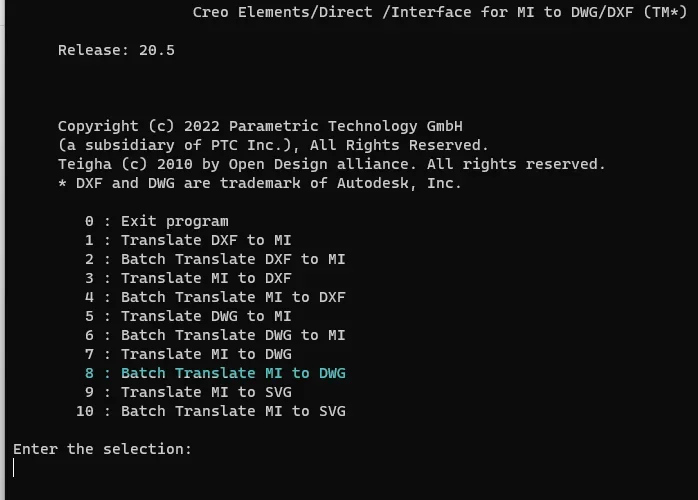
Task: Click the 'Release: 20.5' version text
Action: pyautogui.click(x=116, y=50)
